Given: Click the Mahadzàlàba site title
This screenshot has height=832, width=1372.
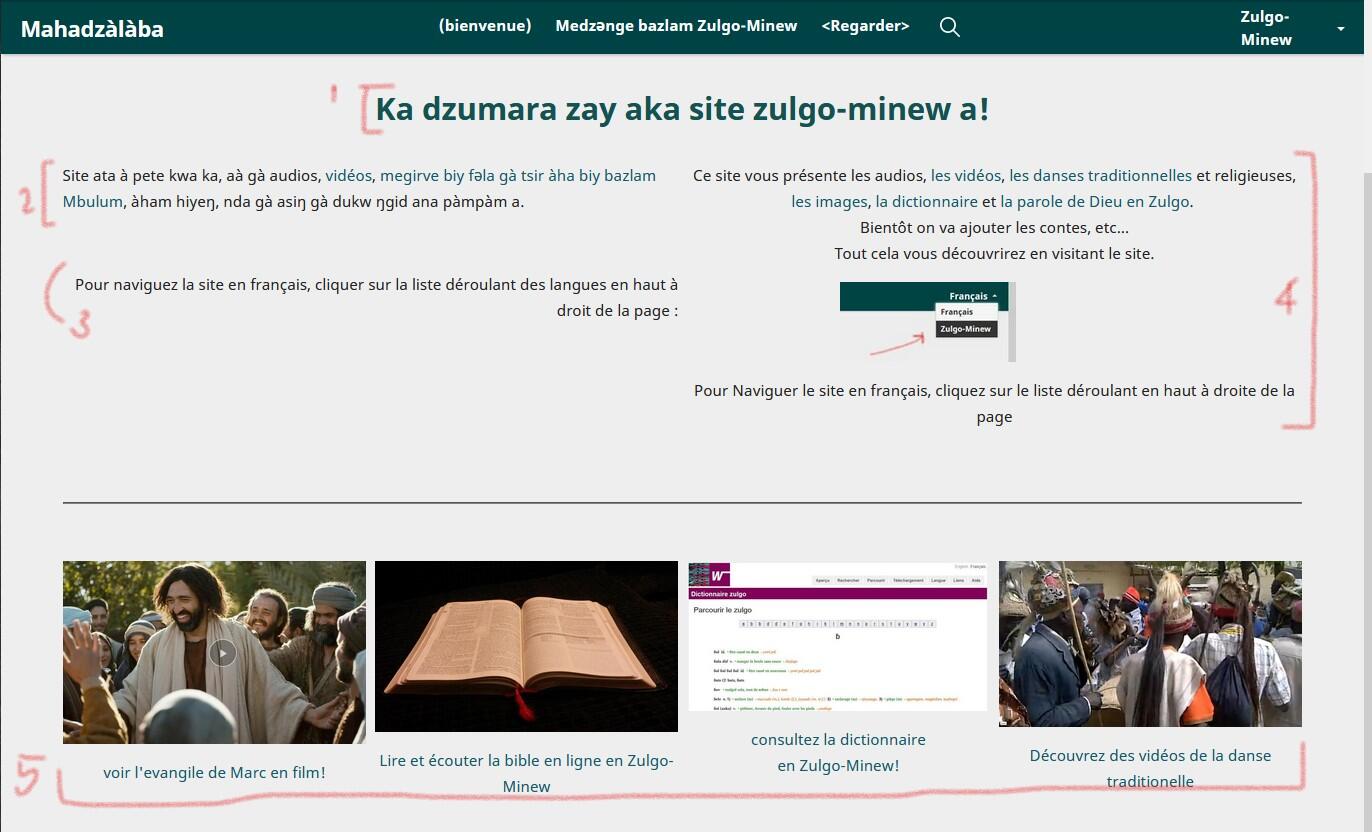Looking at the screenshot, I should [x=92, y=29].
